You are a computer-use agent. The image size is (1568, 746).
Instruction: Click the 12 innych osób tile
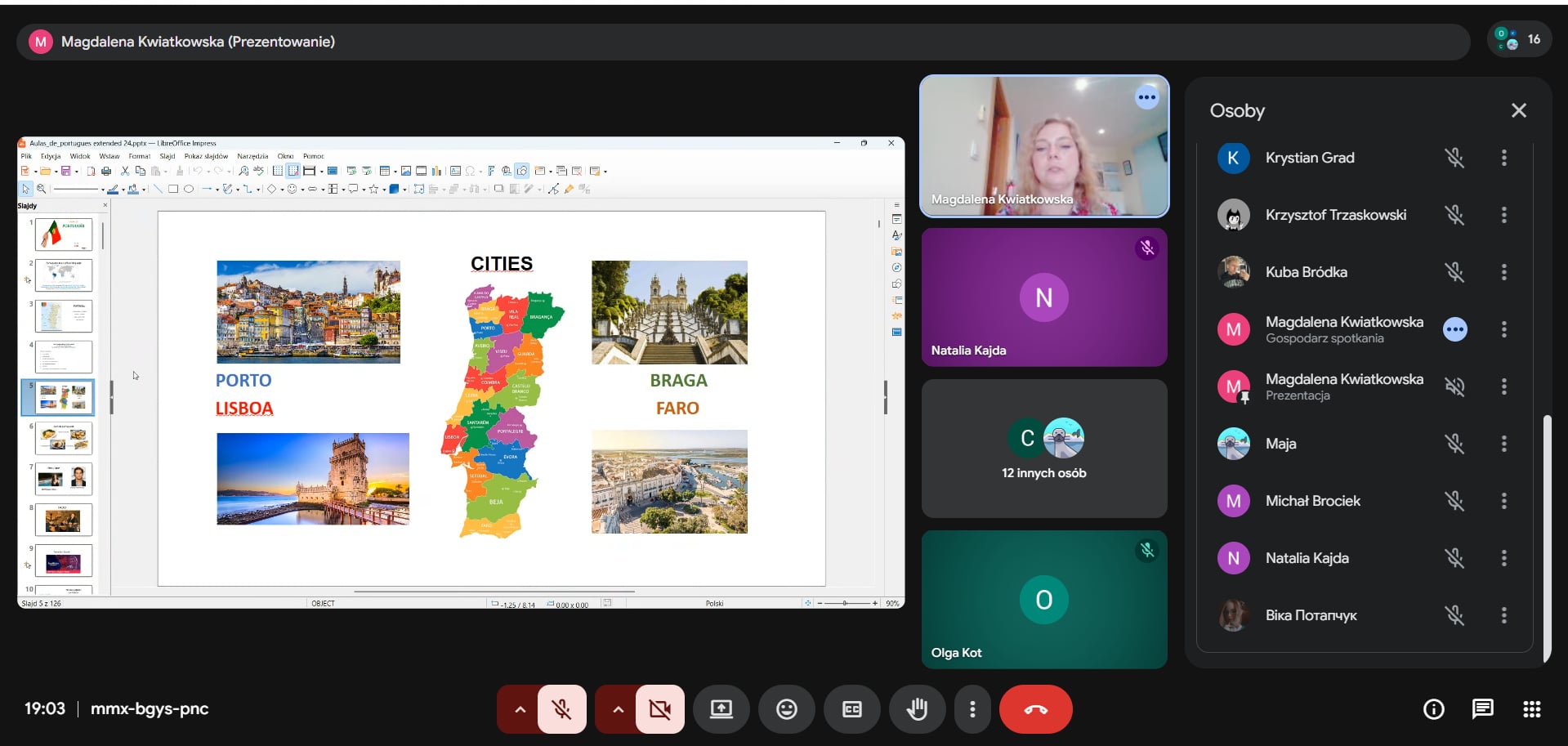(x=1043, y=449)
